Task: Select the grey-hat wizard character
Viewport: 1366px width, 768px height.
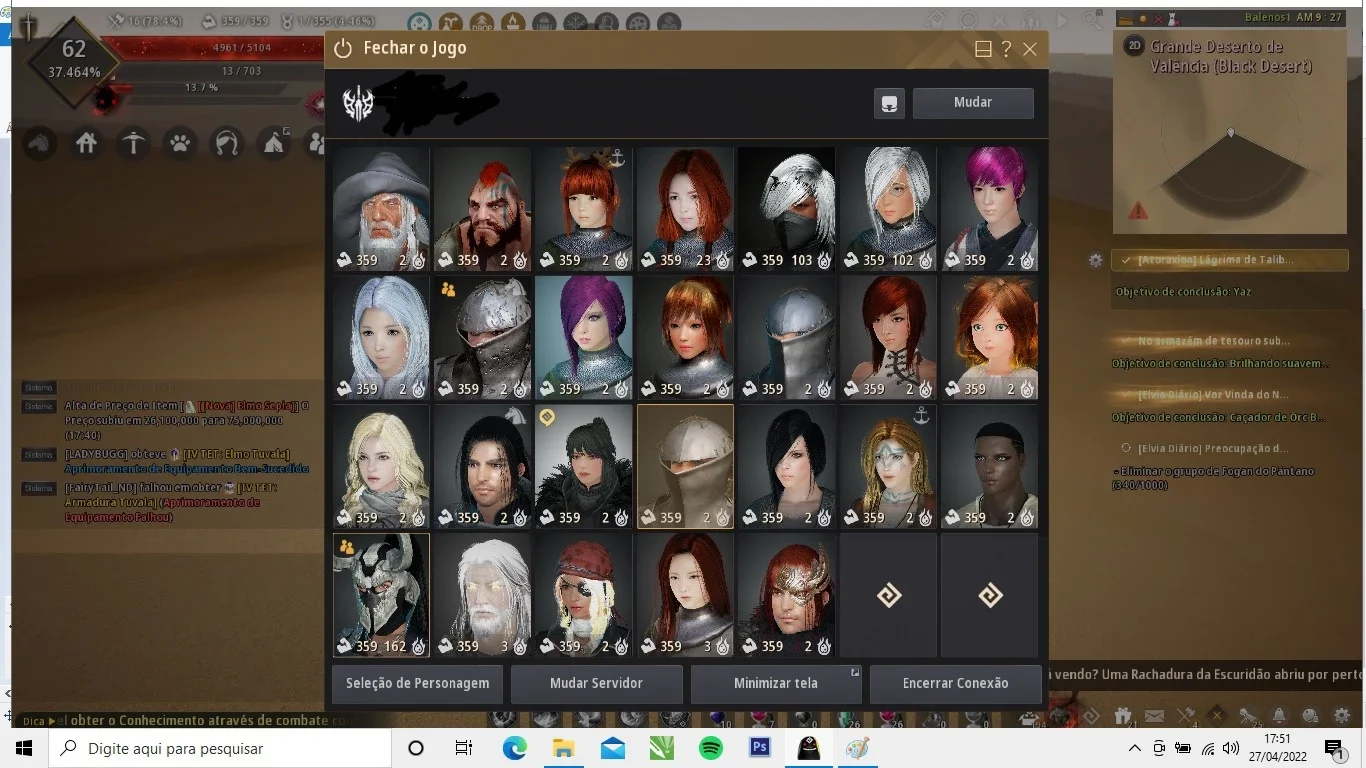Action: [381, 209]
